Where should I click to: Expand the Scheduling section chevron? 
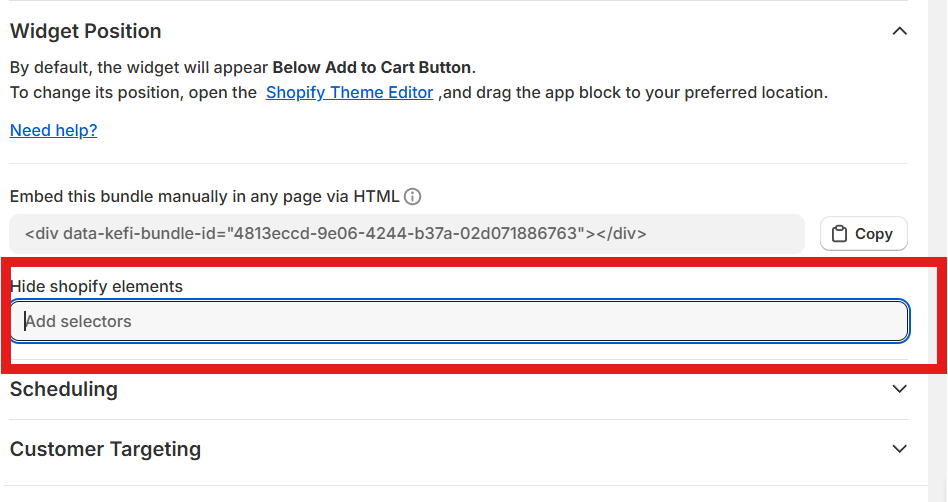click(900, 389)
